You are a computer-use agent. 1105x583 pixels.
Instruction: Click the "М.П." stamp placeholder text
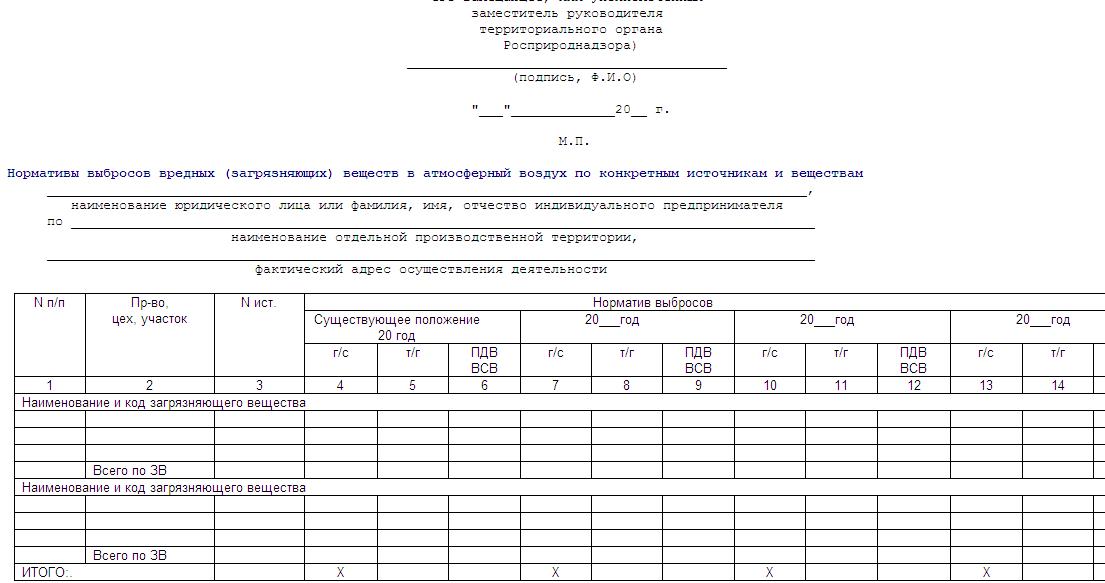(574, 142)
